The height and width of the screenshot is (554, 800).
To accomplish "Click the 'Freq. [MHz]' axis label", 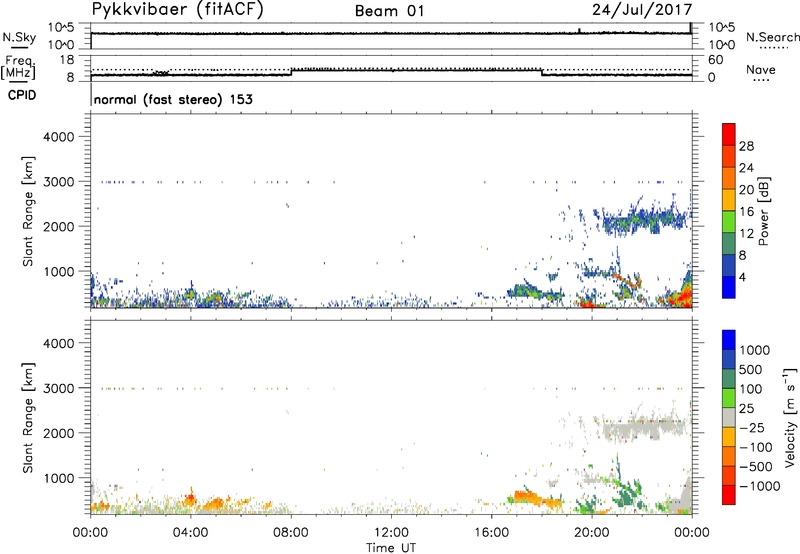I will click(18, 68).
